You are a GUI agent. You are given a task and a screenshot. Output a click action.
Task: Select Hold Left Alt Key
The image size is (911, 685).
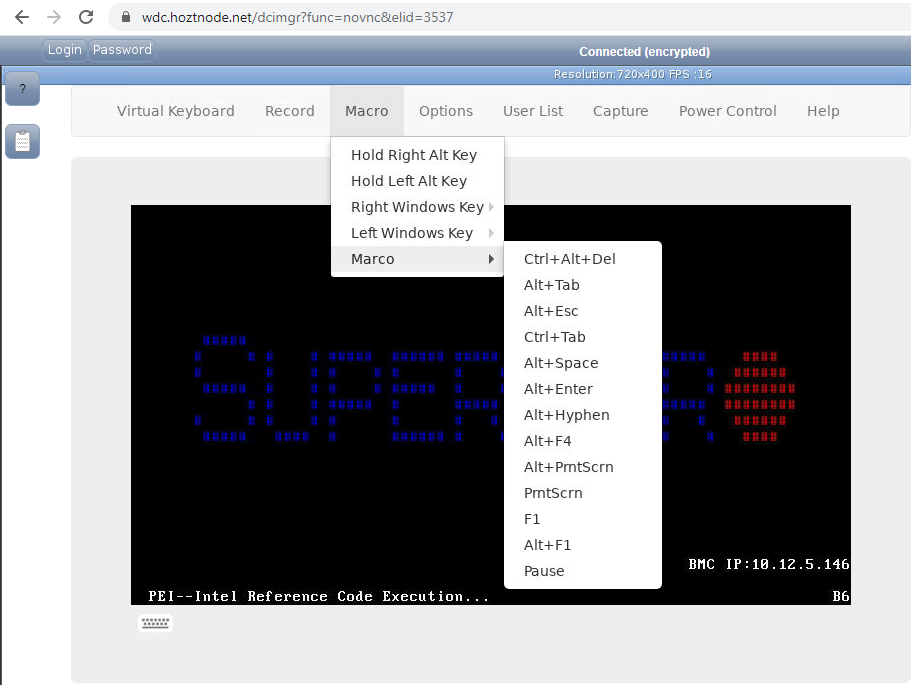pyautogui.click(x=417, y=181)
